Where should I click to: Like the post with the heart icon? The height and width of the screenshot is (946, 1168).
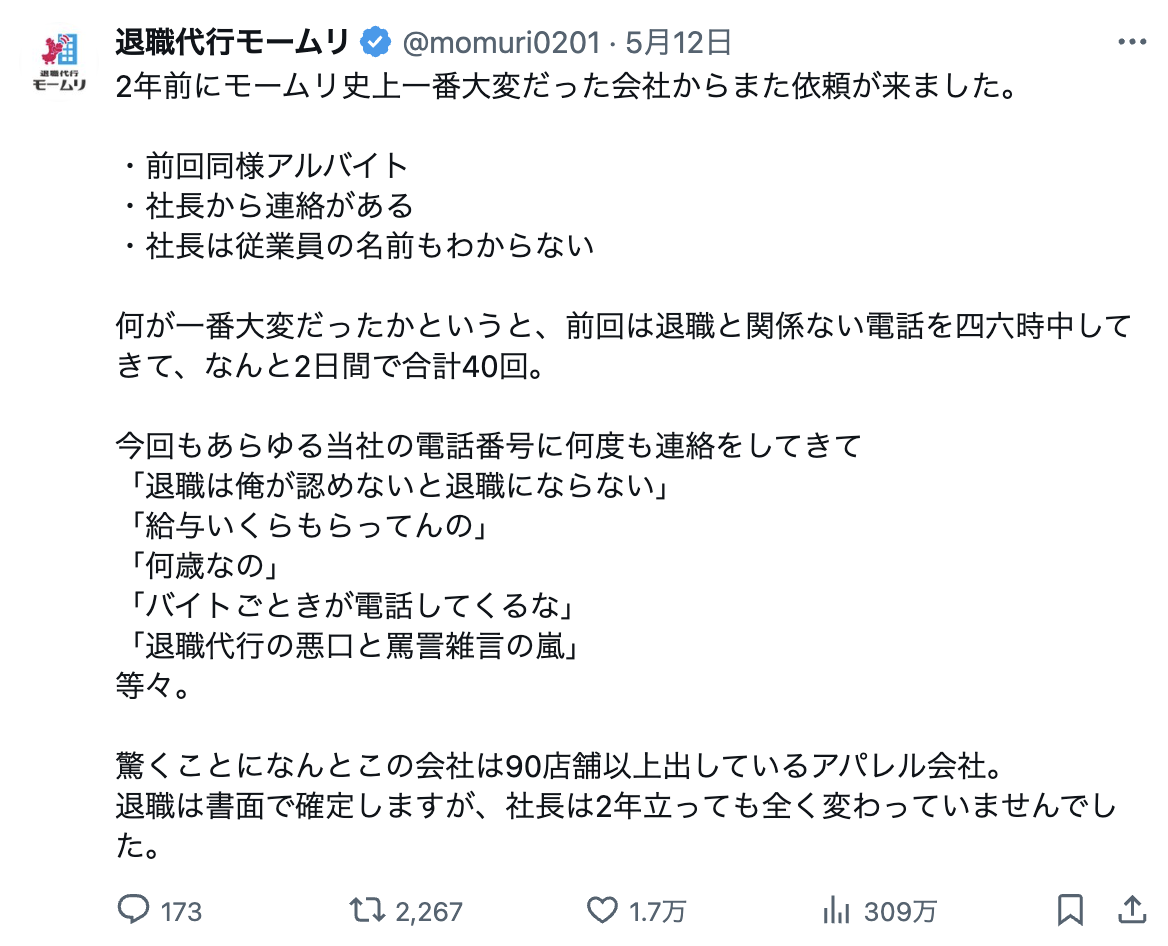601,910
